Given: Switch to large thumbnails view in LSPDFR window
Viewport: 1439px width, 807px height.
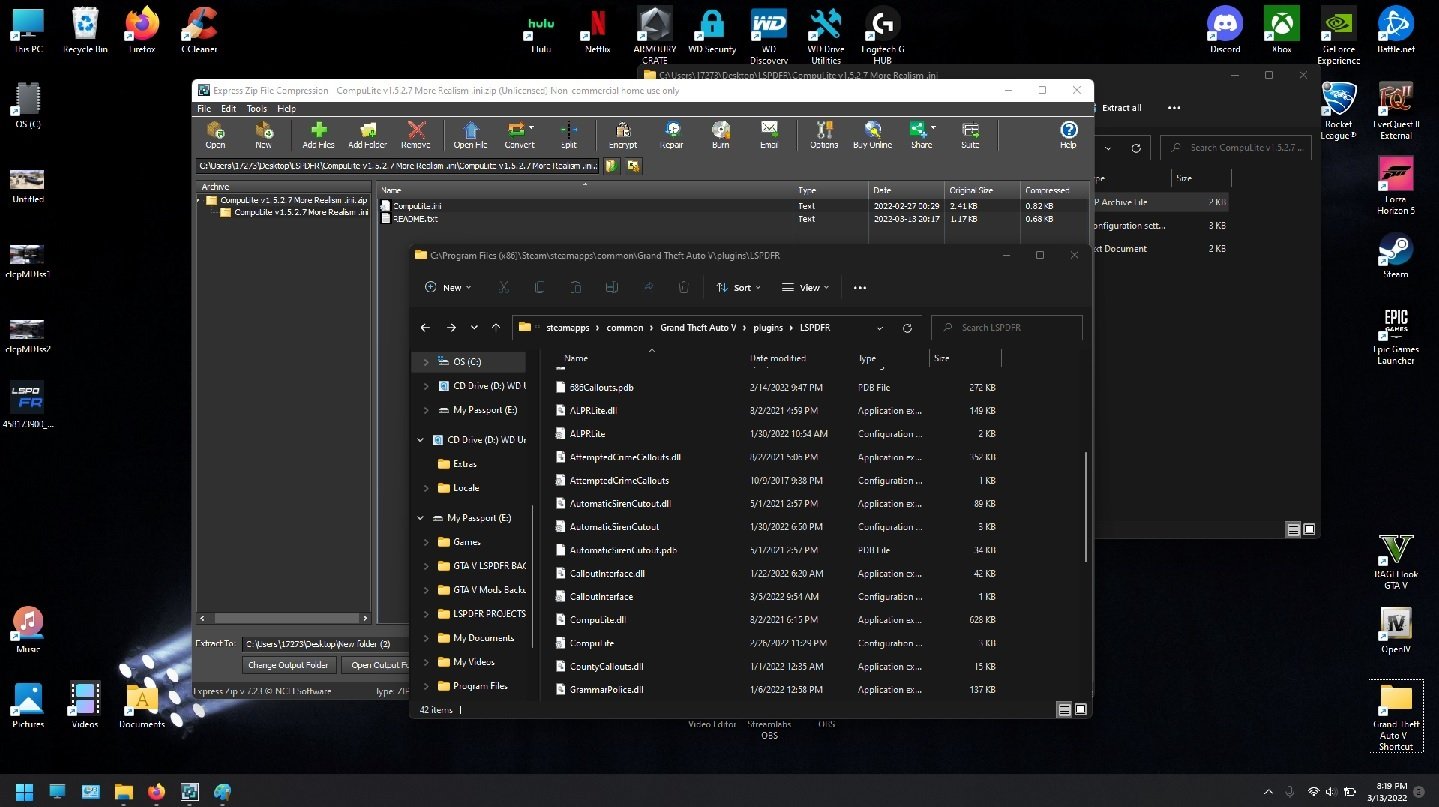Looking at the screenshot, I should [x=1081, y=710].
